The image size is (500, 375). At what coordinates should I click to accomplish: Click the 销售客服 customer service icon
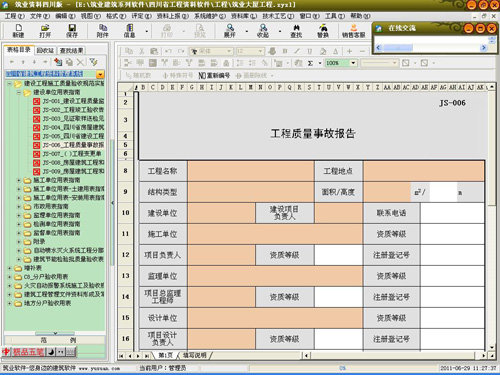tap(353, 31)
